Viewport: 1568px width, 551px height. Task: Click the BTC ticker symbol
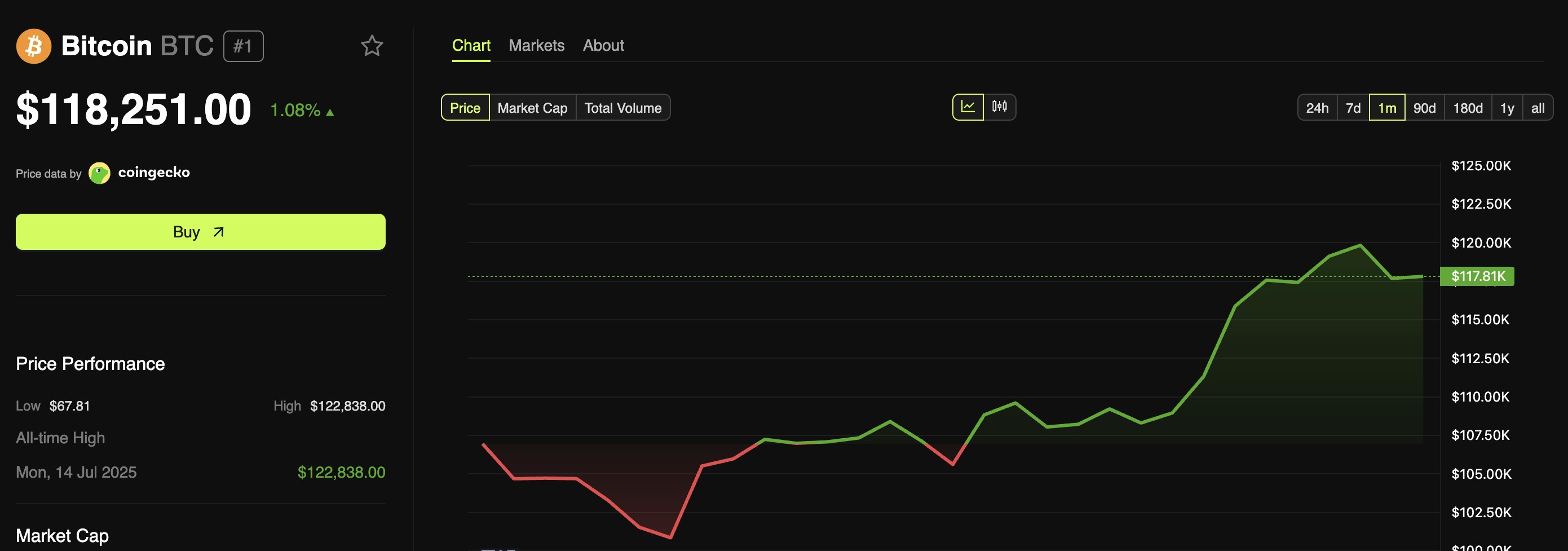(x=187, y=46)
